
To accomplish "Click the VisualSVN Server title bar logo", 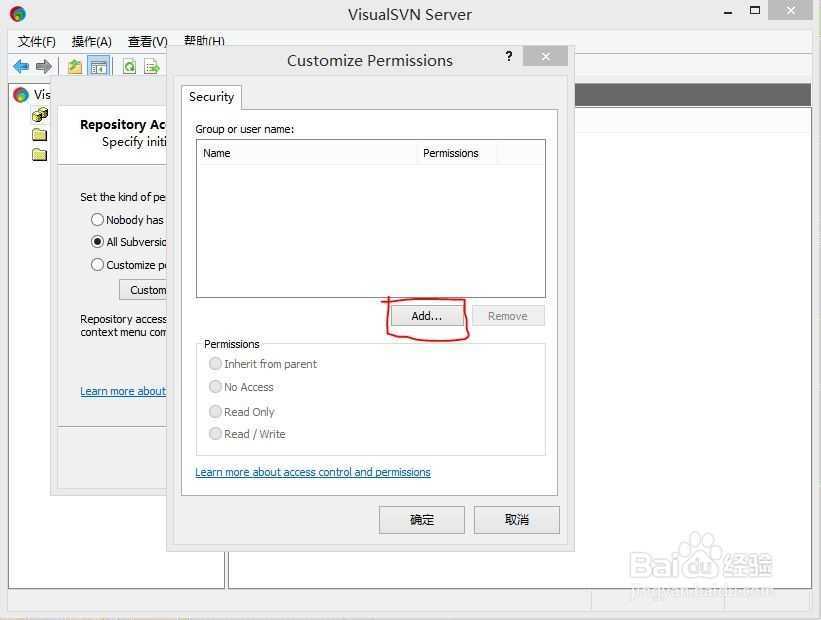I will coord(18,14).
